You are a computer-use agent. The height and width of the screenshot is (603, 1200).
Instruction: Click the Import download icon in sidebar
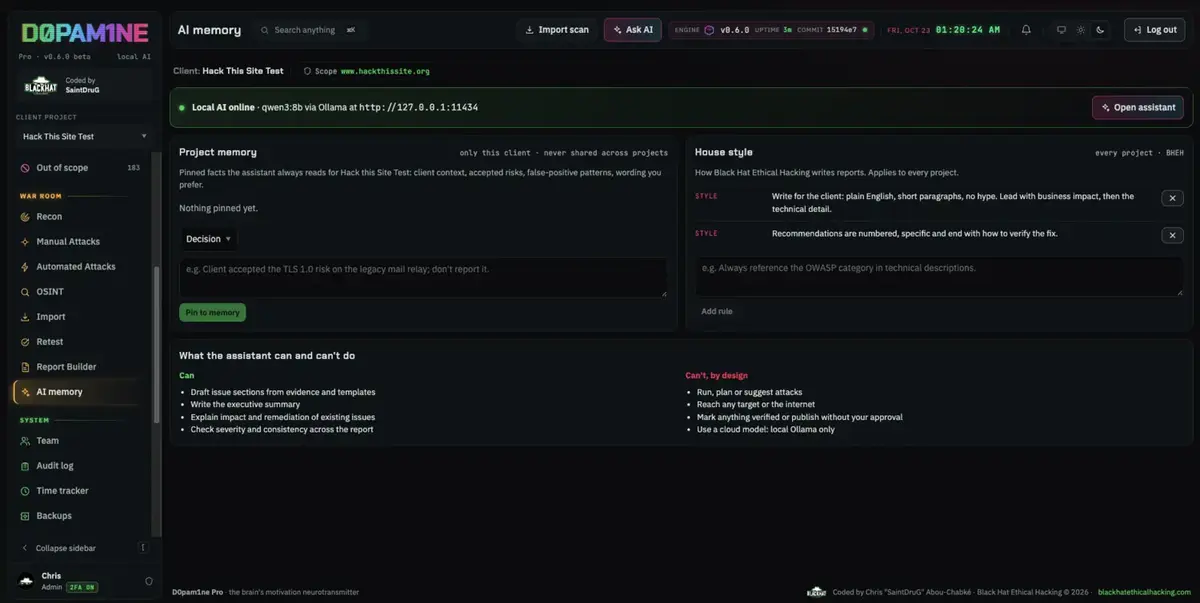pyautogui.click(x=26, y=316)
